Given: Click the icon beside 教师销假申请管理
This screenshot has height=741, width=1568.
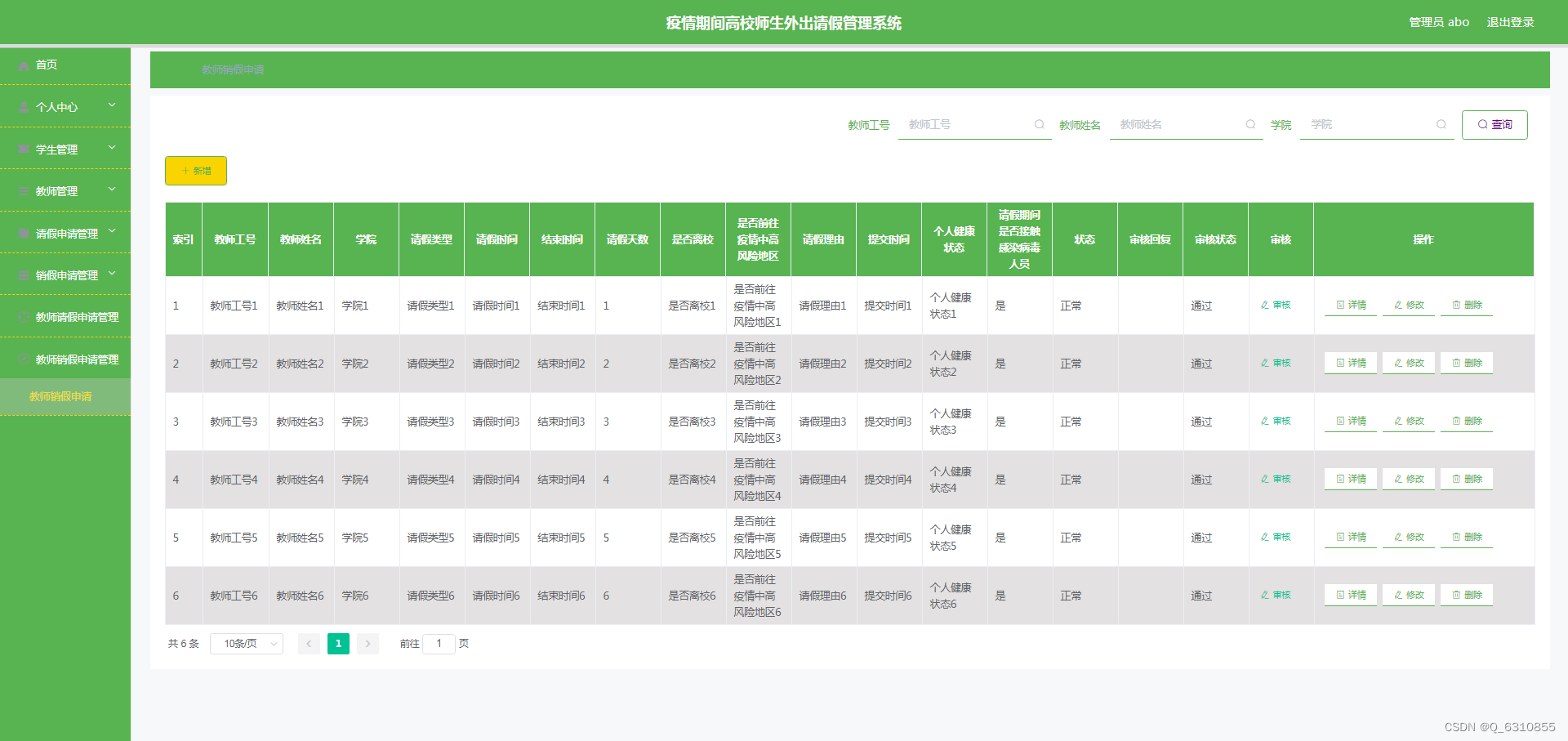Looking at the screenshot, I should pyautogui.click(x=24, y=359).
